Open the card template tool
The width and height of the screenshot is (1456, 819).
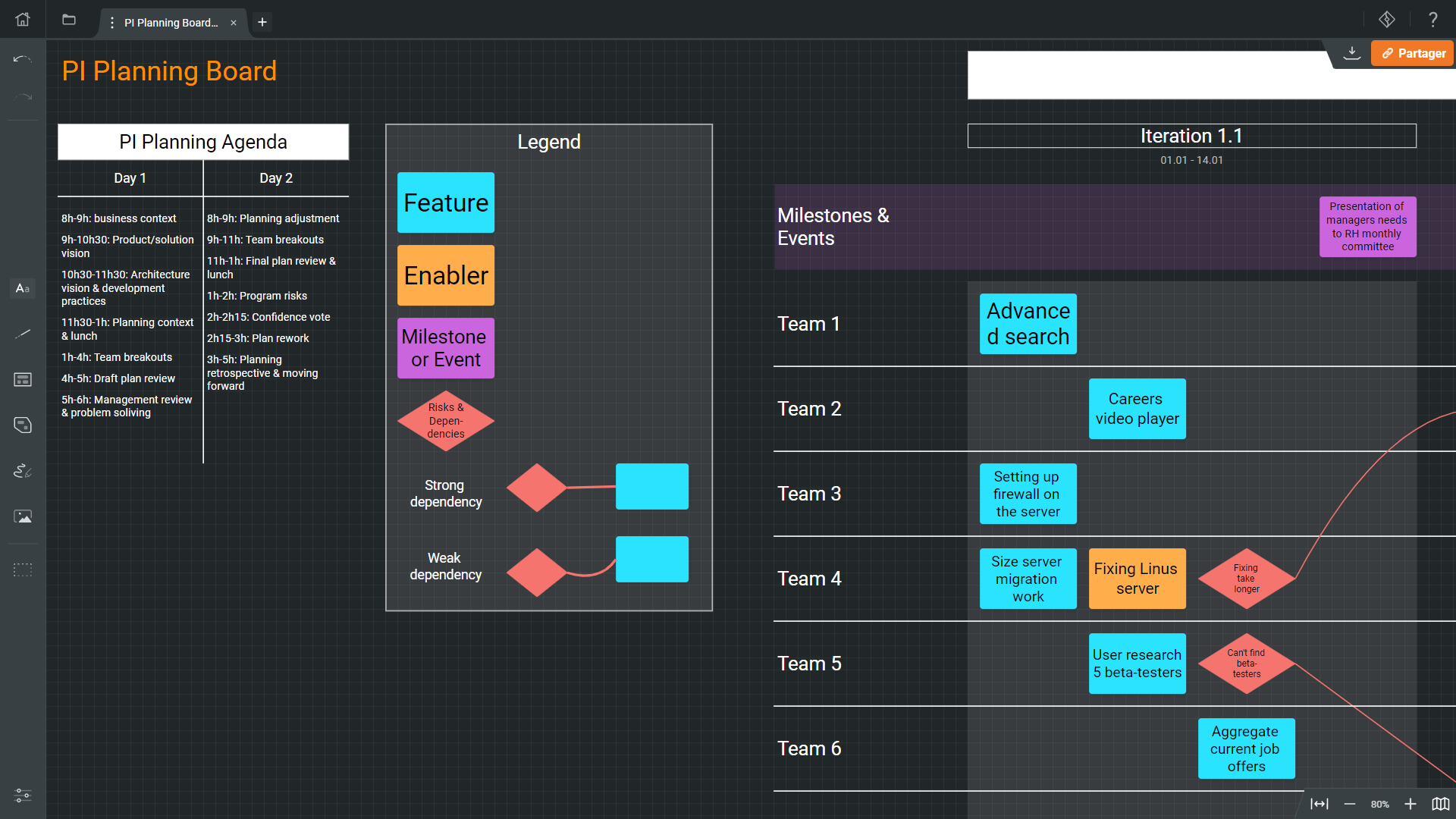click(x=23, y=379)
